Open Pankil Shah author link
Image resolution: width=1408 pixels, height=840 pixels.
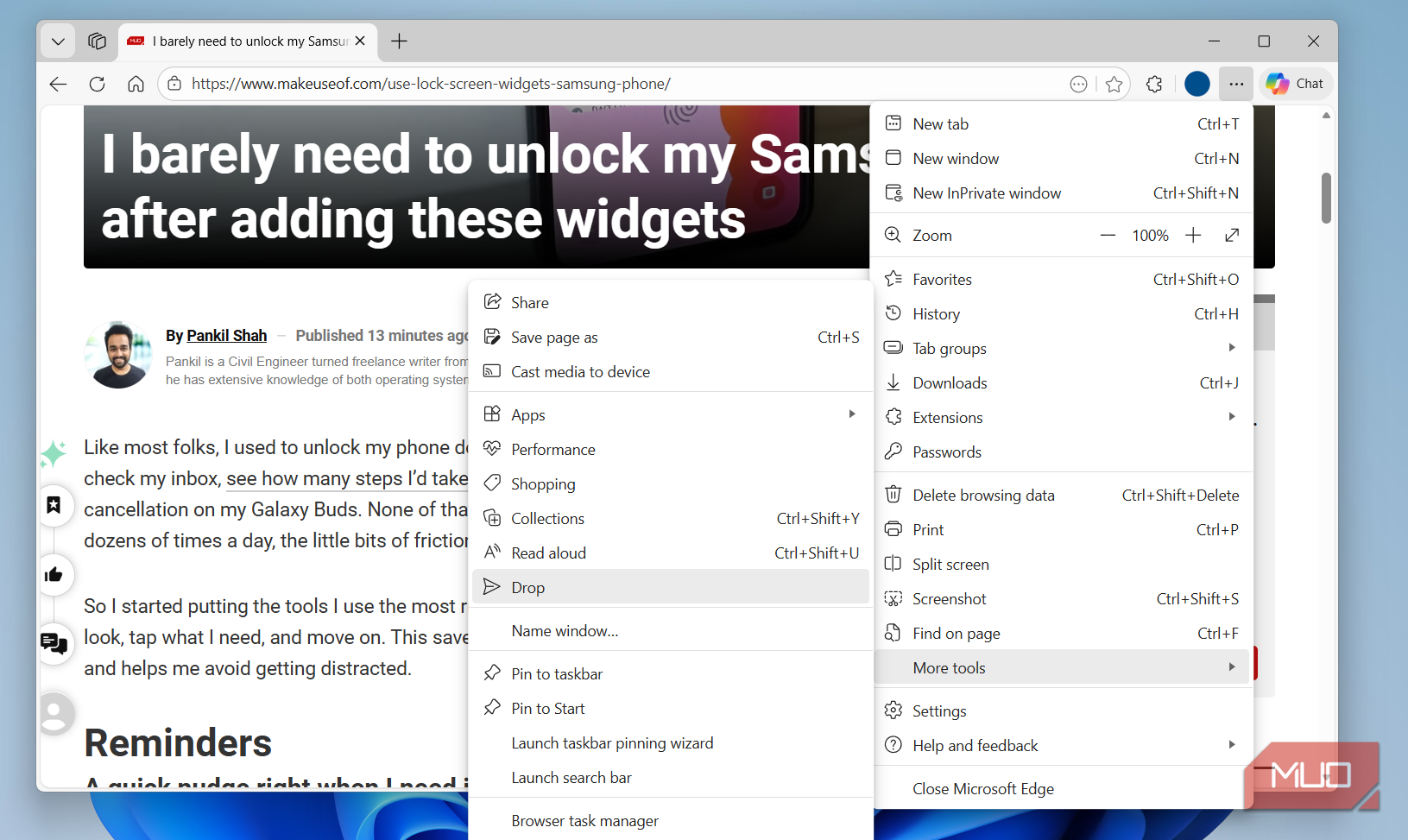(x=226, y=336)
